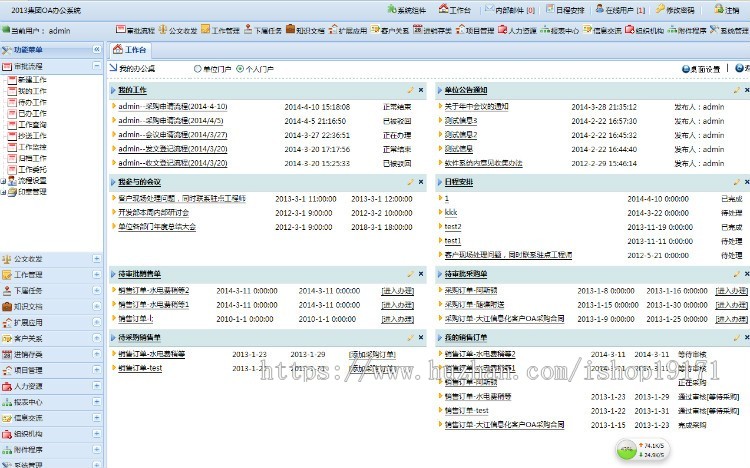This screenshot has width=750, height=468.
Task: Open 销售订单-test in 我的销售订单 panel
Action: [x=466, y=411]
